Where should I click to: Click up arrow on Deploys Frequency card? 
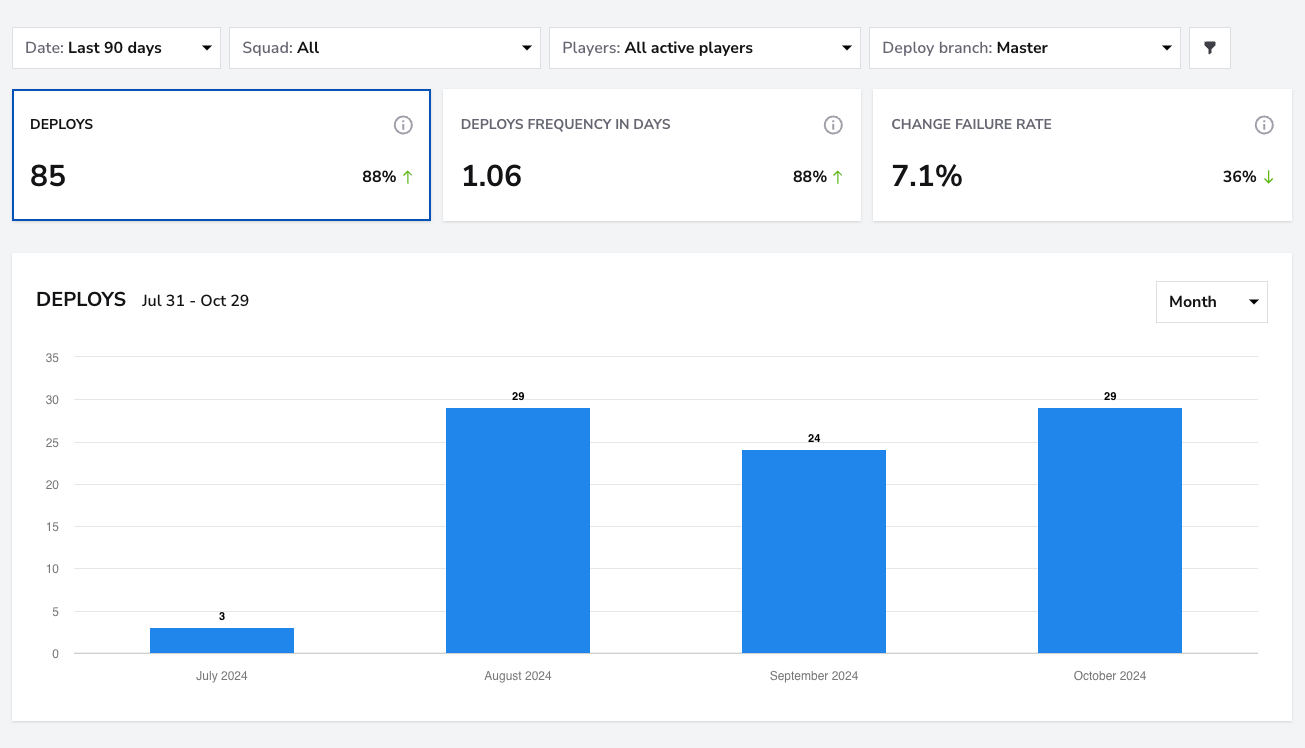tap(837, 177)
